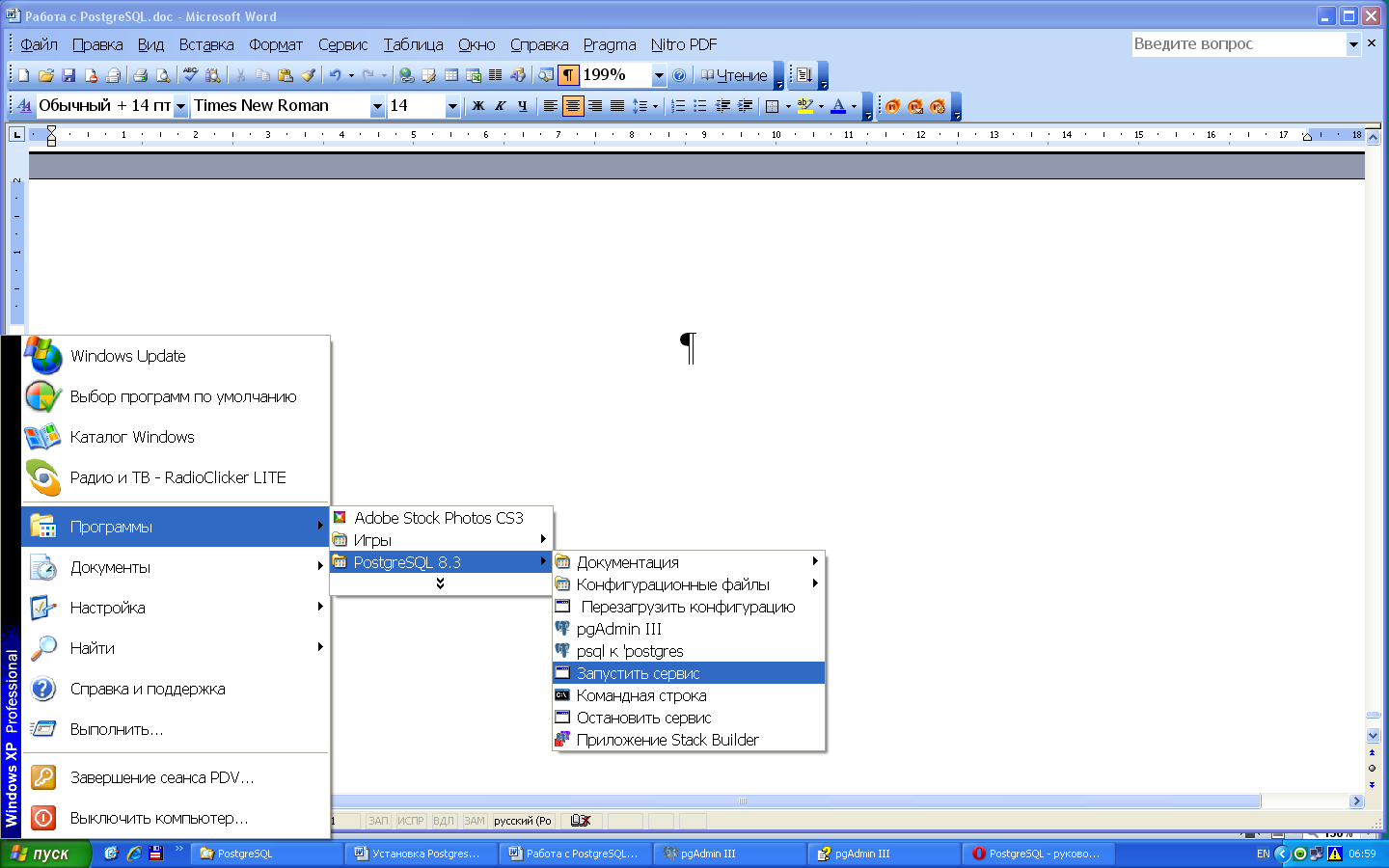Show the Drawing toolbar

[518, 75]
